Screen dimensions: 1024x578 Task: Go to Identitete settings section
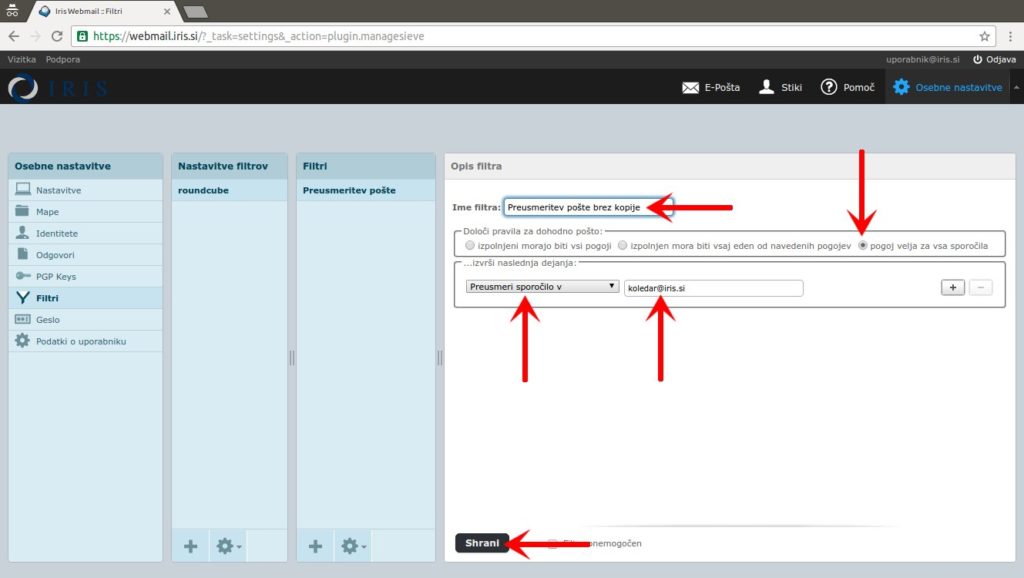56,233
